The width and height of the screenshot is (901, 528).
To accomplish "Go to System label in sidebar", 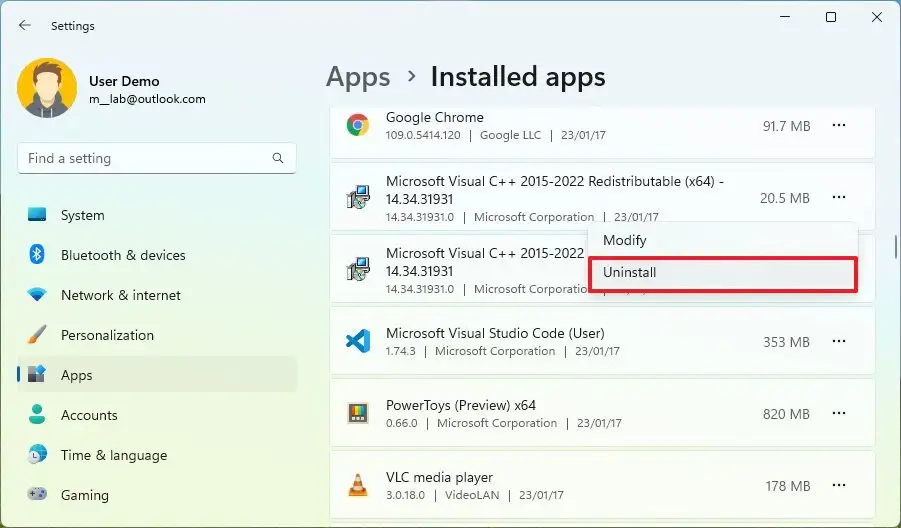I will pyautogui.click(x=83, y=215).
